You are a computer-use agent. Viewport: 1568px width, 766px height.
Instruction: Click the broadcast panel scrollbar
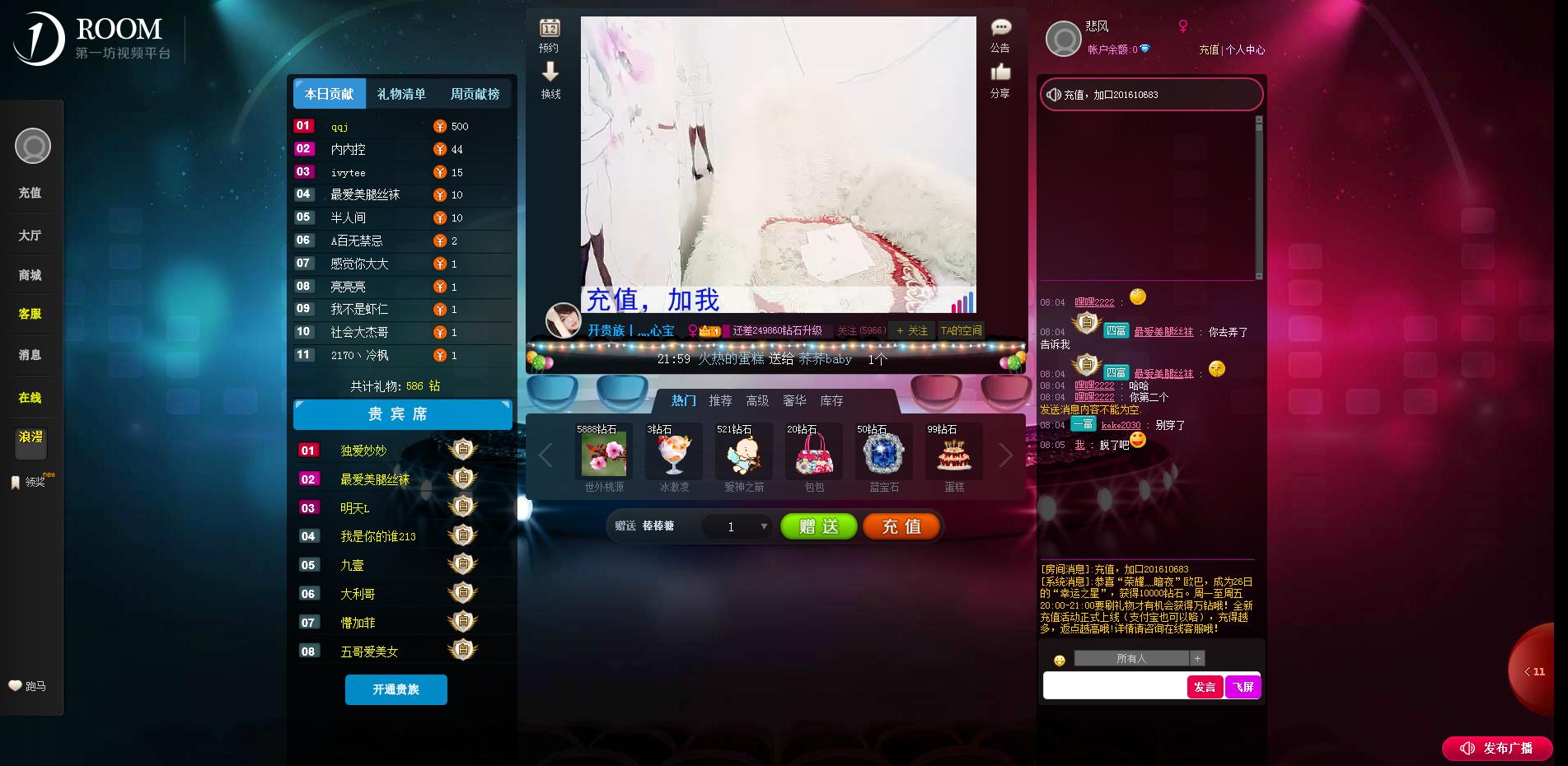pyautogui.click(x=1258, y=198)
